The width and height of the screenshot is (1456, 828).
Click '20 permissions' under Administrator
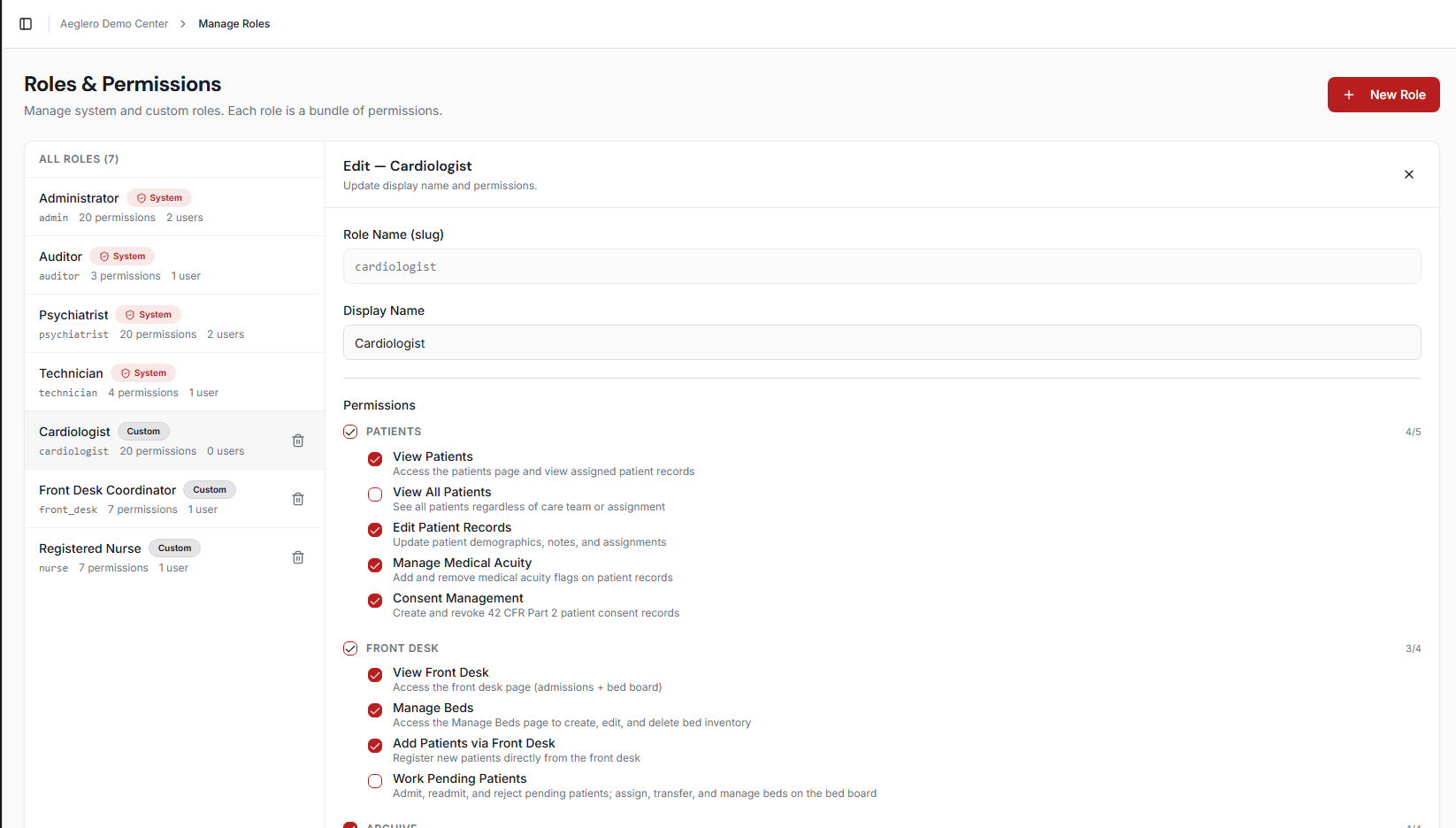click(x=117, y=218)
